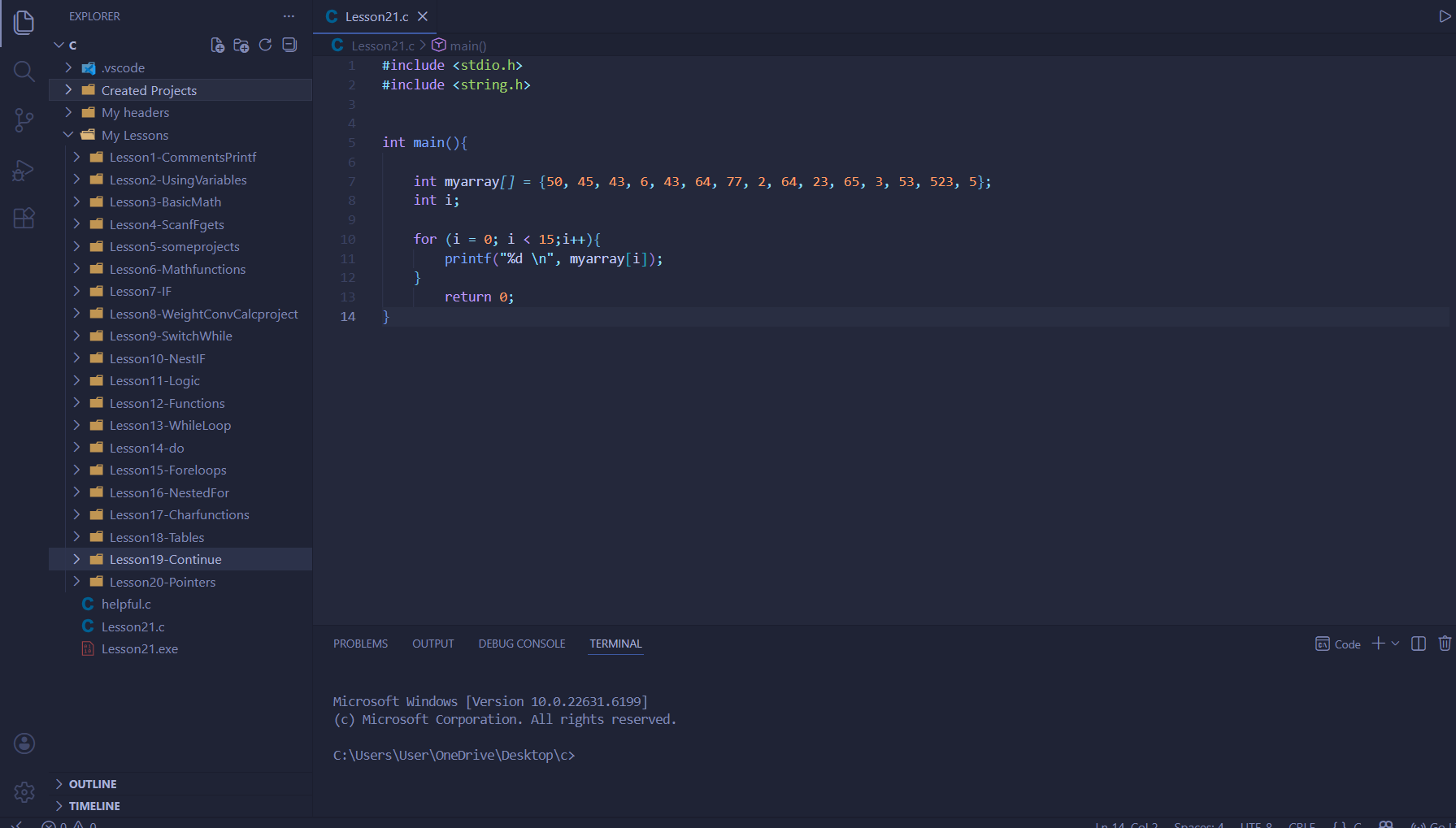Viewport: 1456px width, 828px height.
Task: Expand the OUTLINE section
Action: (93, 784)
